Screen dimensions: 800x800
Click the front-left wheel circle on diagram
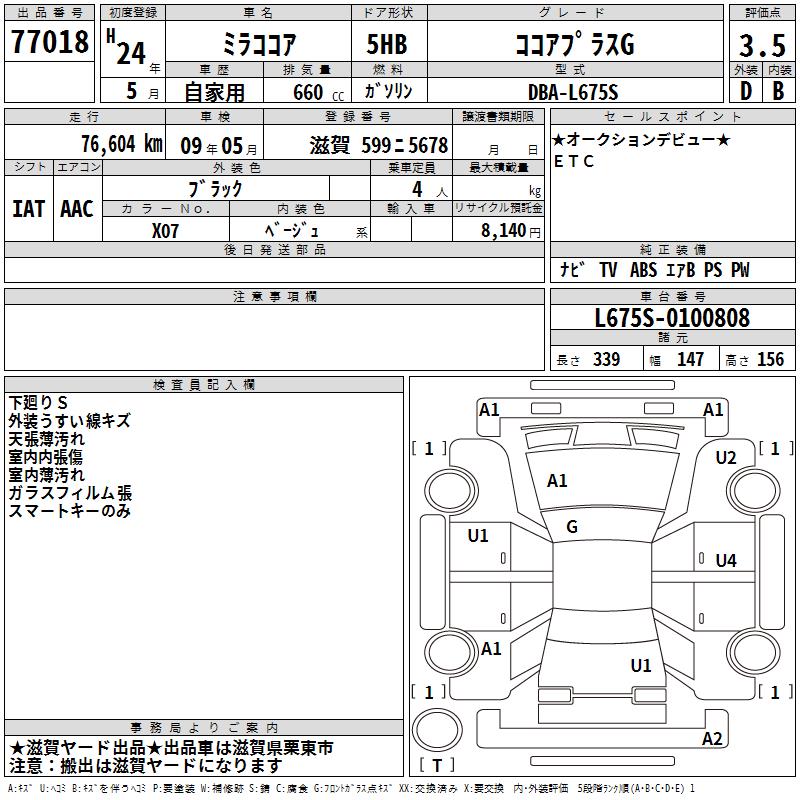click(451, 492)
